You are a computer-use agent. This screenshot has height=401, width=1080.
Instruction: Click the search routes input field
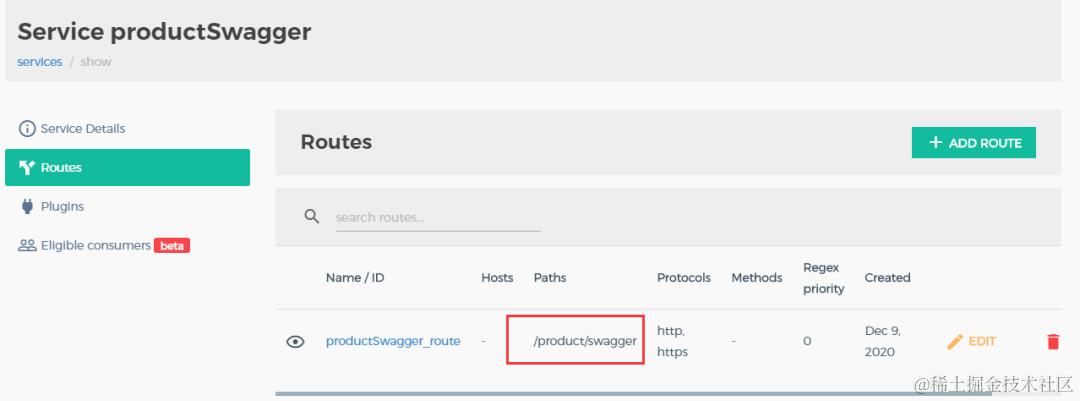pyautogui.click(x=438, y=218)
